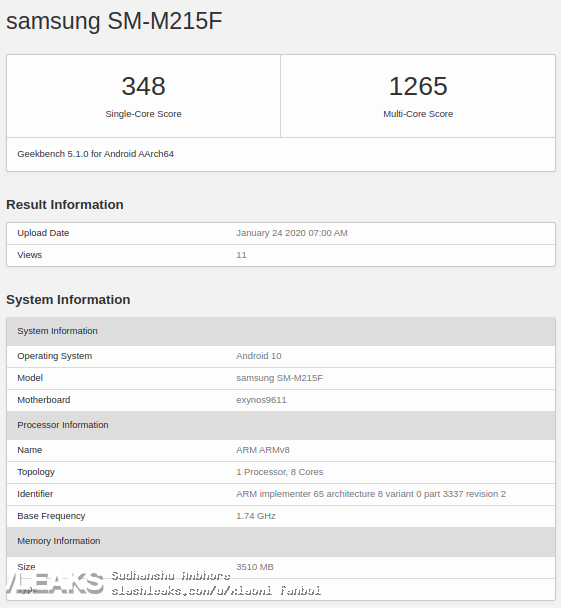This screenshot has width=561, height=608.
Task: Click the processor Name row label
Action: [29, 450]
